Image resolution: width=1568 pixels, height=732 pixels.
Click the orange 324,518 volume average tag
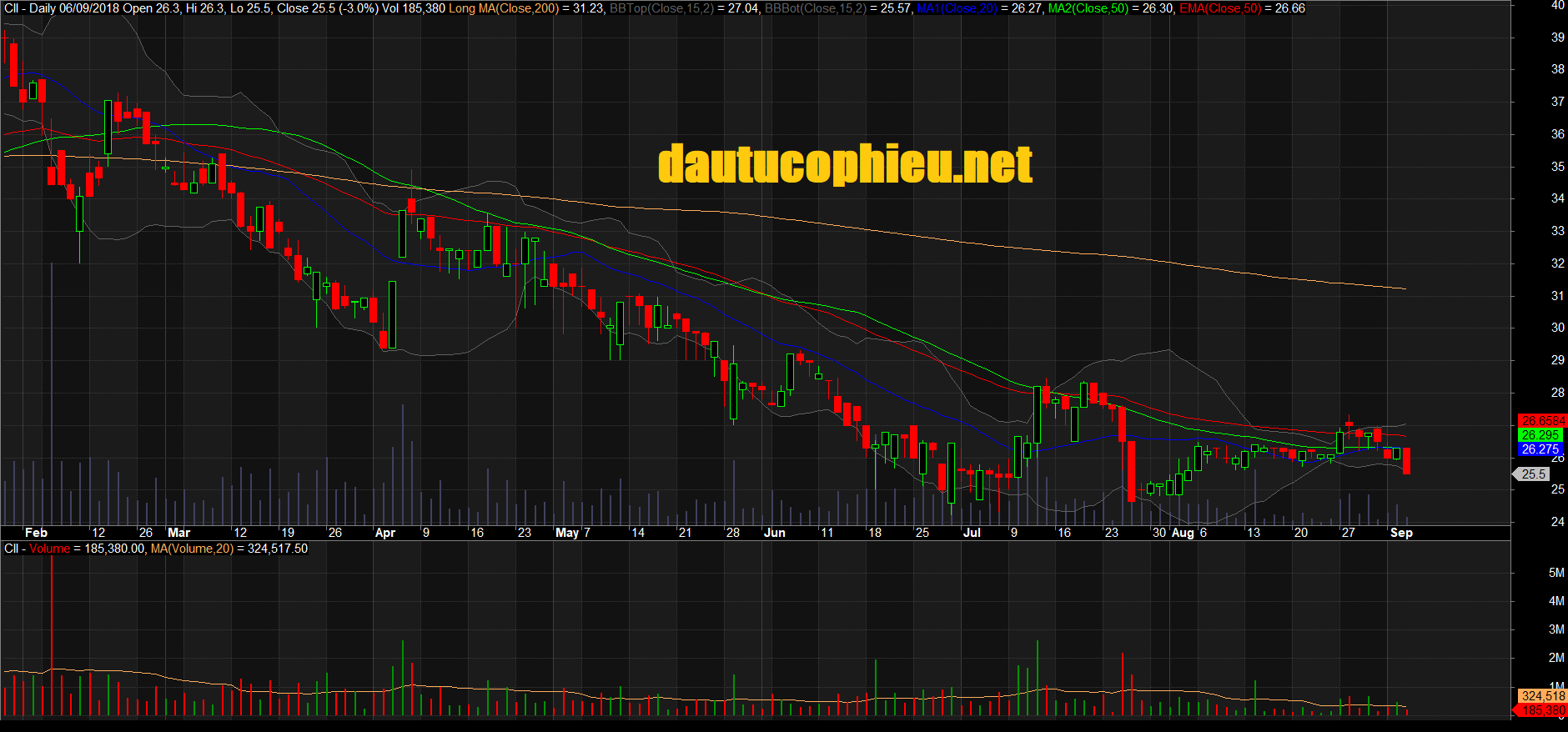click(x=1543, y=696)
